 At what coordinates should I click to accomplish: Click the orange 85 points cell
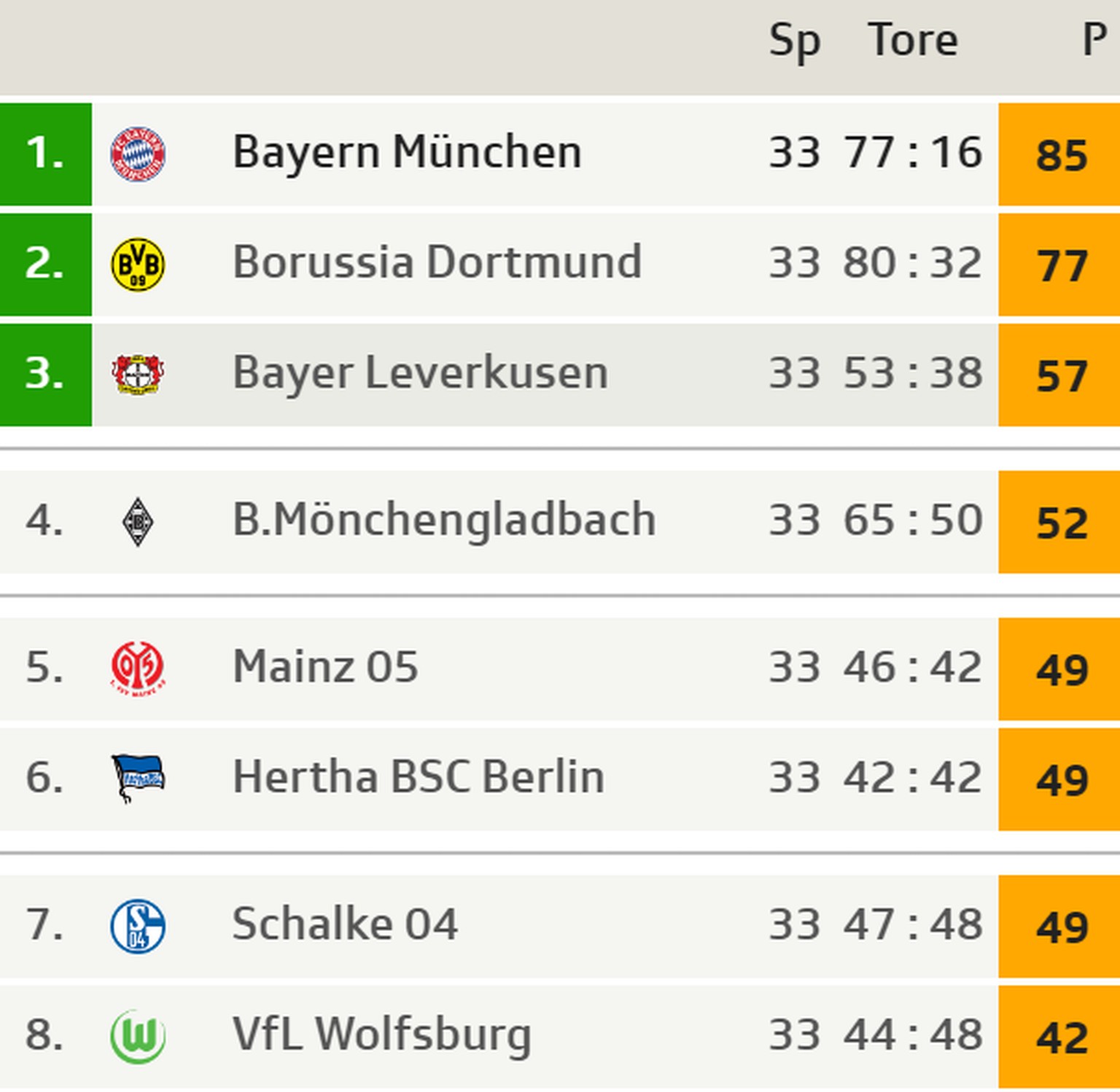(1061, 155)
